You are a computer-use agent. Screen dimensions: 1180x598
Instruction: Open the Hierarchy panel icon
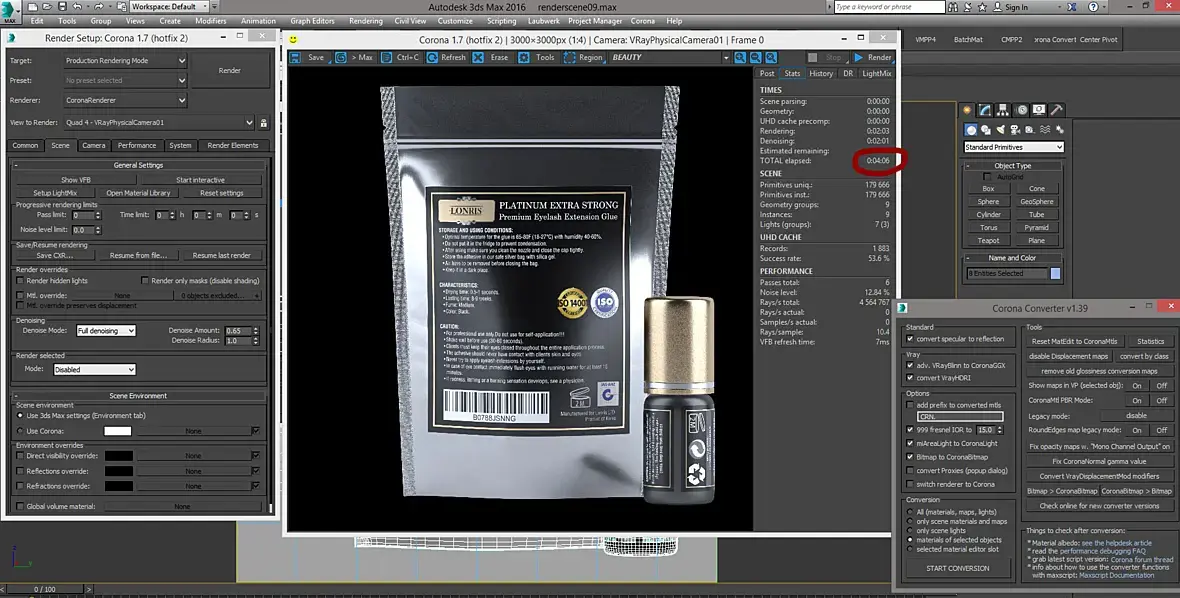click(1003, 111)
